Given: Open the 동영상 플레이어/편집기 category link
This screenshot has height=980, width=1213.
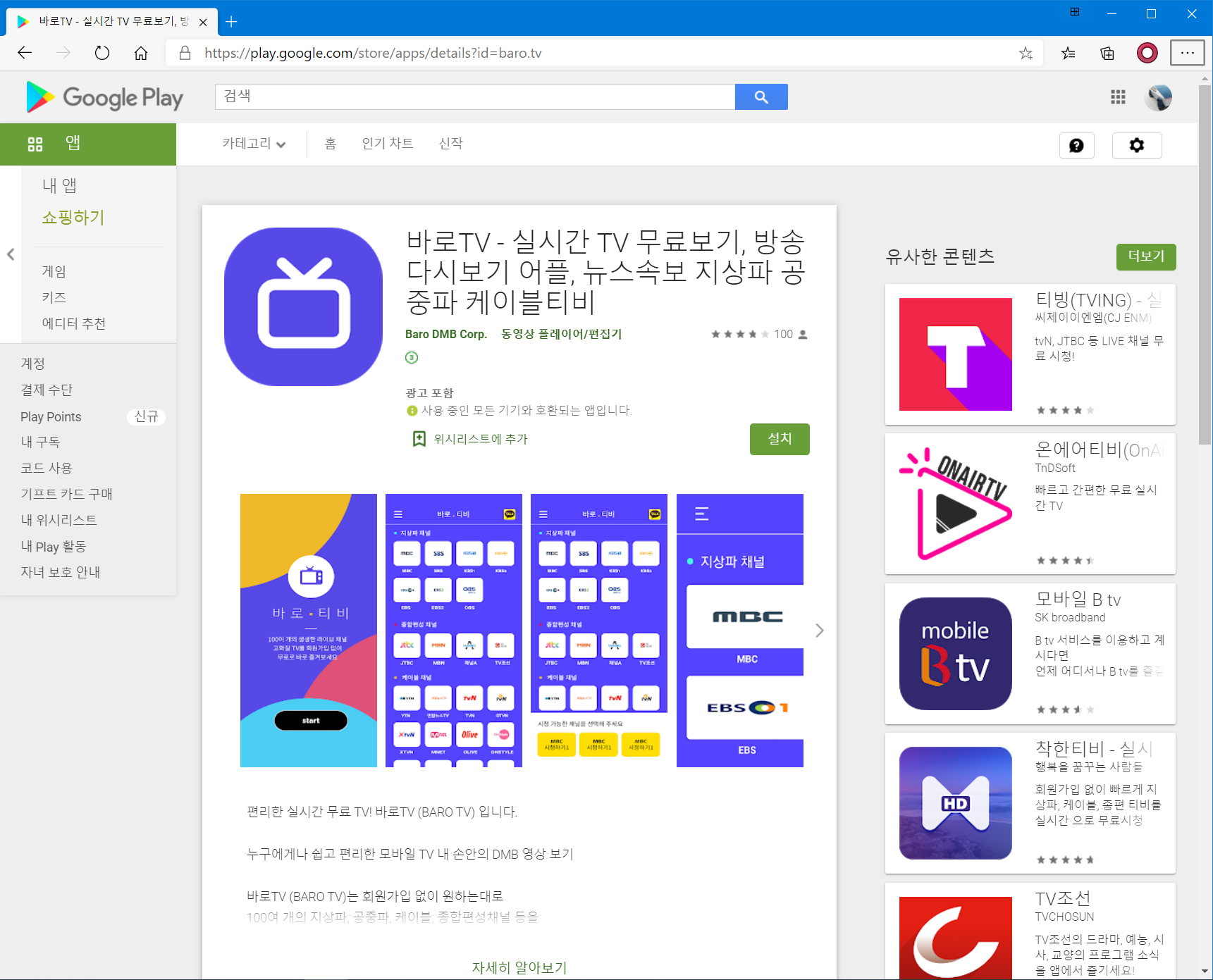Looking at the screenshot, I should [562, 334].
